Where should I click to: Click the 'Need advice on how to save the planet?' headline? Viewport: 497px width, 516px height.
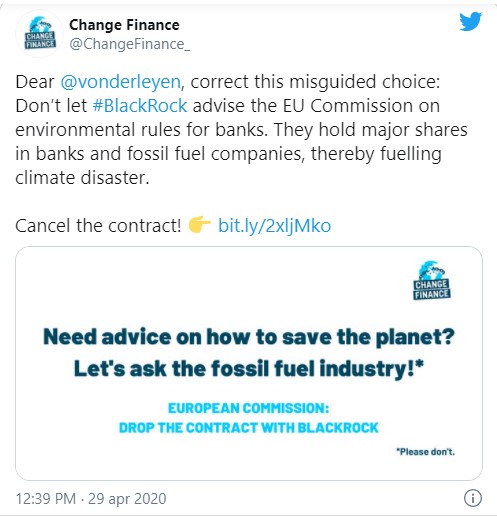click(249, 337)
